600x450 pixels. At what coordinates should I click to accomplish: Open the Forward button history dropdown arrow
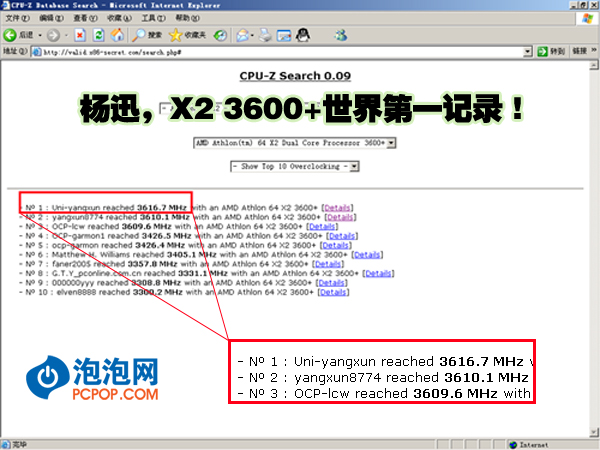[66, 35]
